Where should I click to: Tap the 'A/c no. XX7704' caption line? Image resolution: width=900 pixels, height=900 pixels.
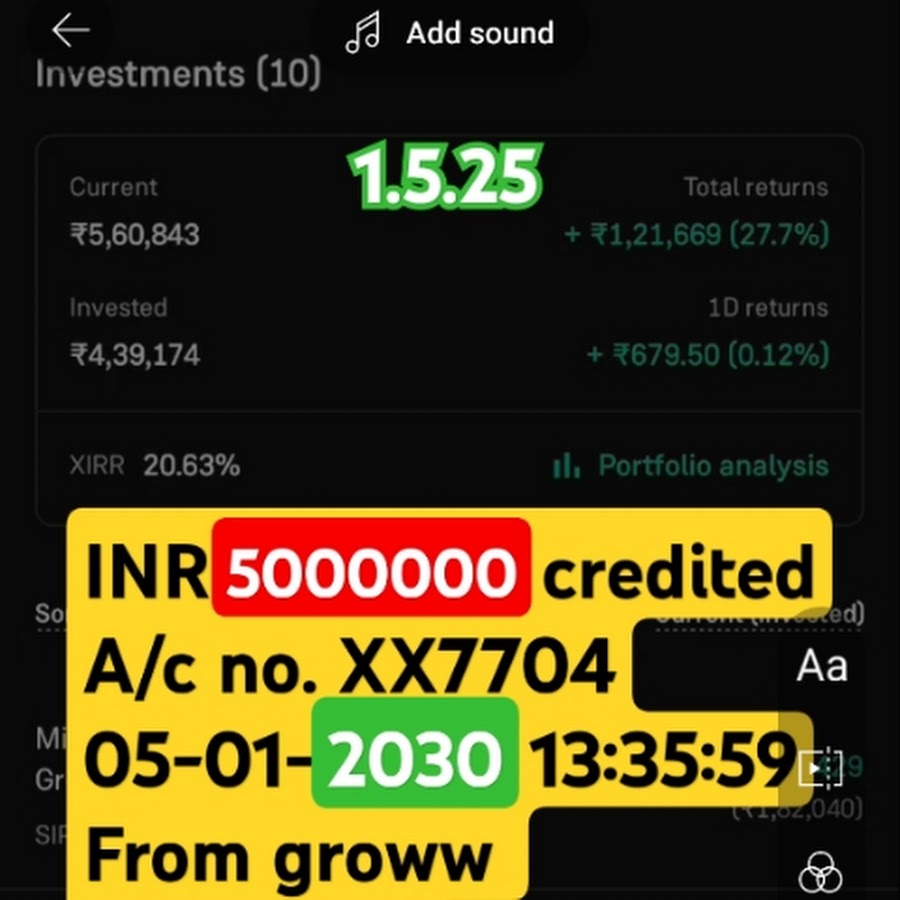pos(350,666)
